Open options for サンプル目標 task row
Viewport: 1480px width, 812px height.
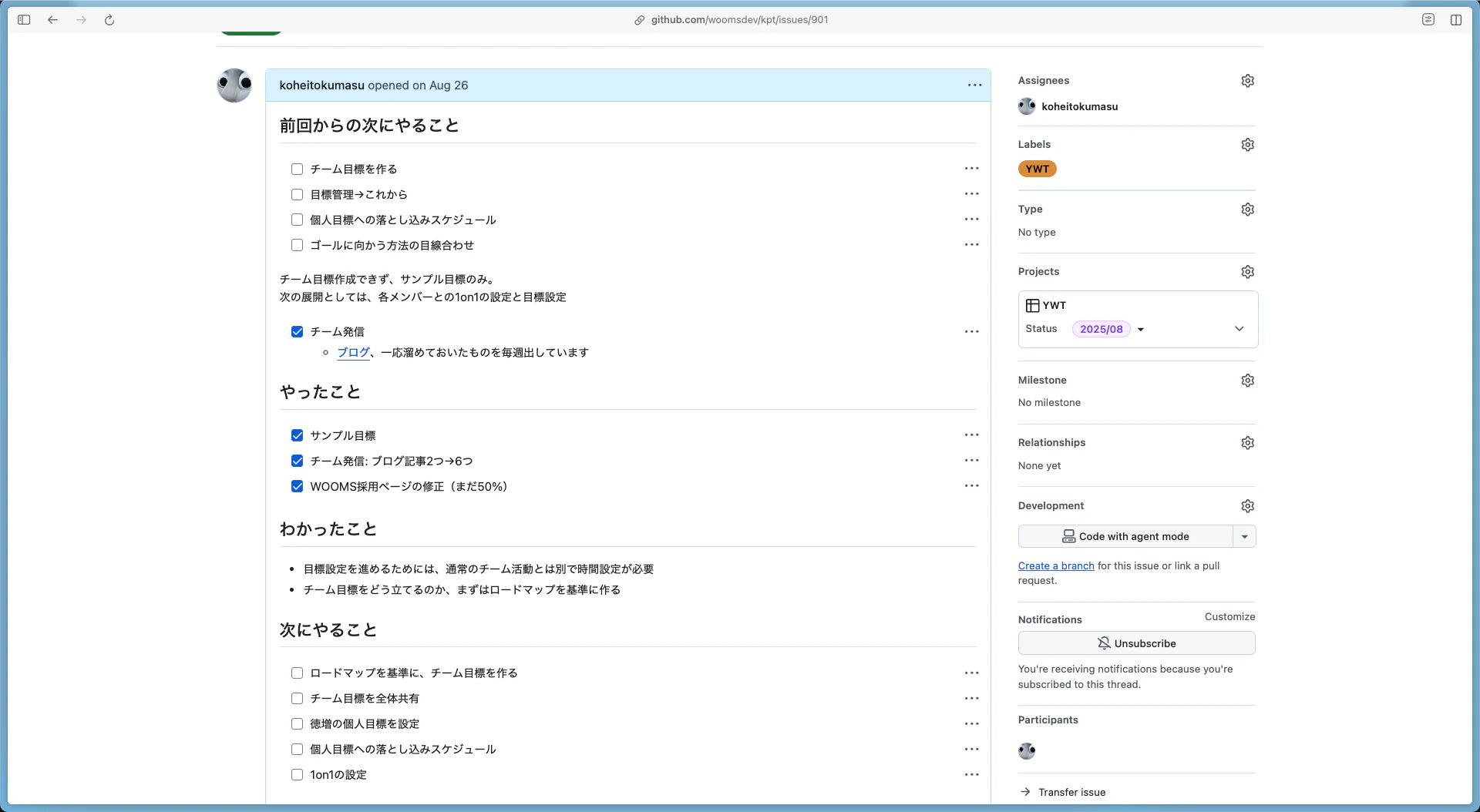[971, 435]
